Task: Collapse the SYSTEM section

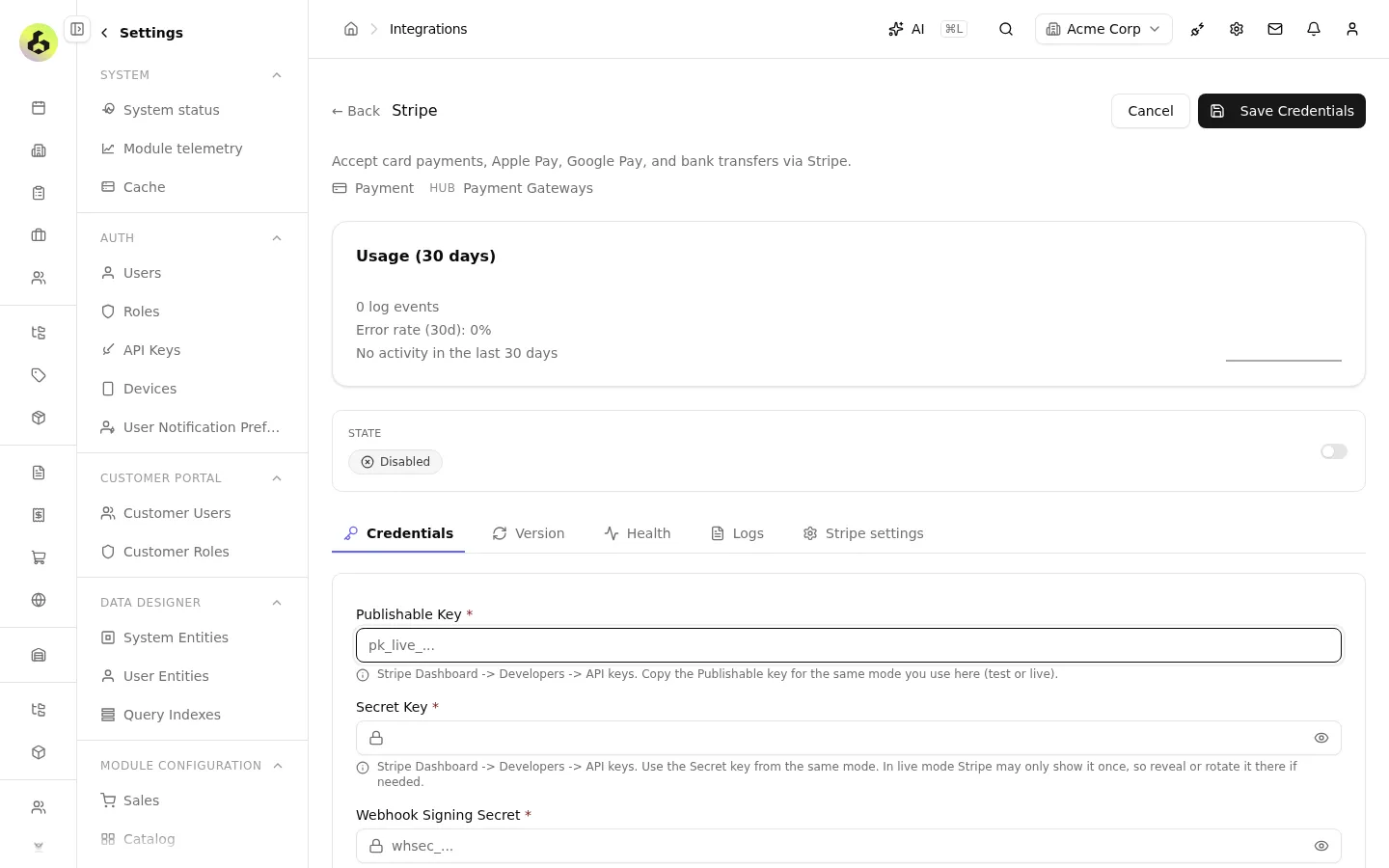Action: coord(277,75)
